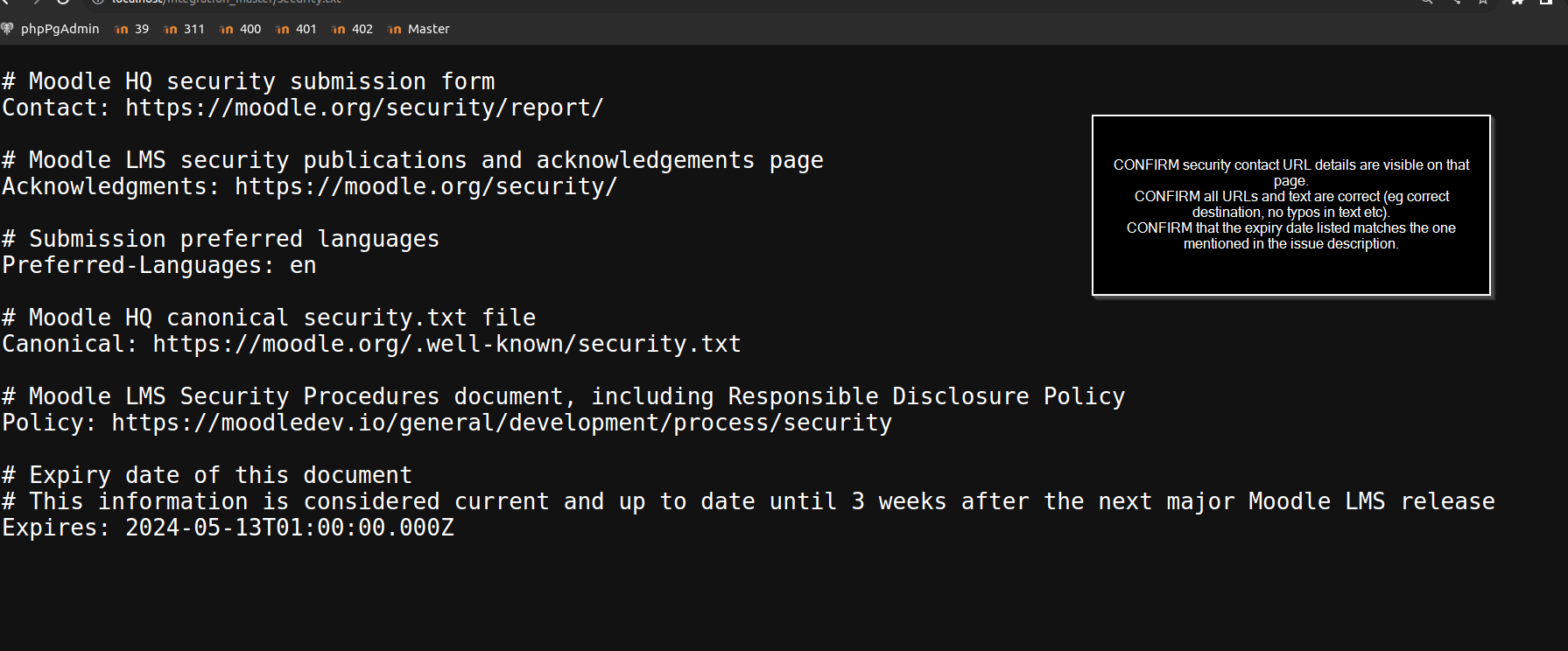Click the black CONFIRM instructions box
The width and height of the screenshot is (1568, 651).
pos(1290,205)
